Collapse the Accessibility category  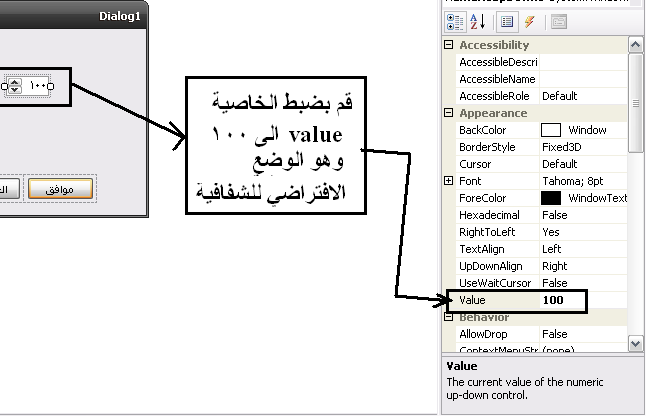448,45
